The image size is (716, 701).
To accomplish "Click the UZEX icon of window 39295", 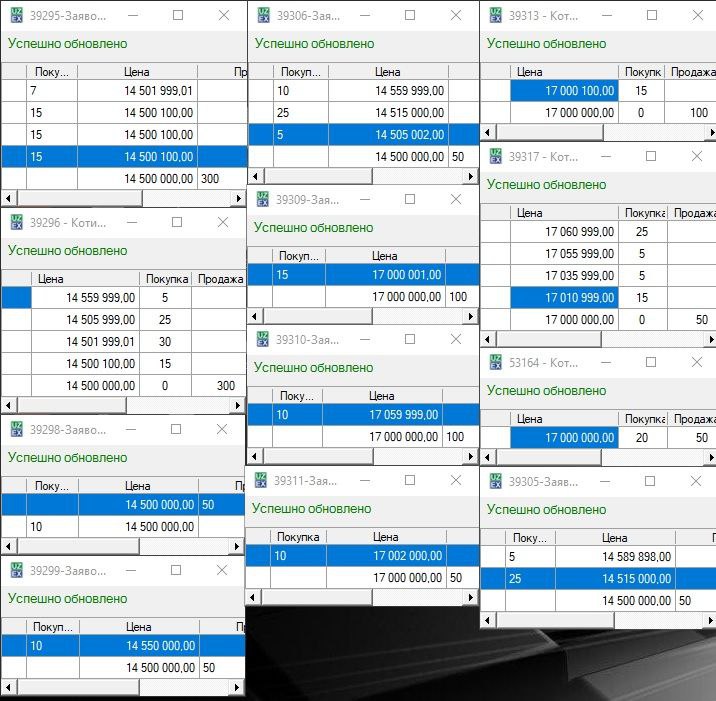I will coord(16,15).
